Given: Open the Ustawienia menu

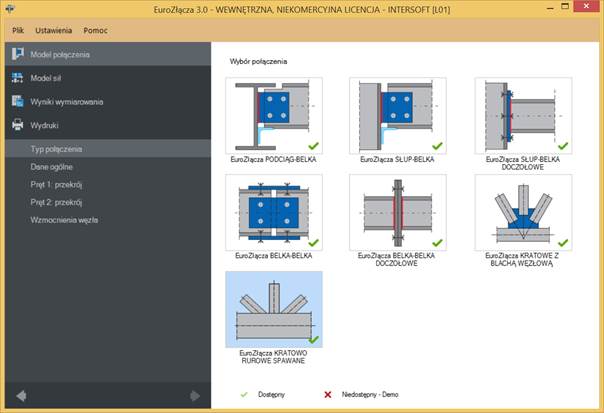Looking at the screenshot, I should (54, 30).
